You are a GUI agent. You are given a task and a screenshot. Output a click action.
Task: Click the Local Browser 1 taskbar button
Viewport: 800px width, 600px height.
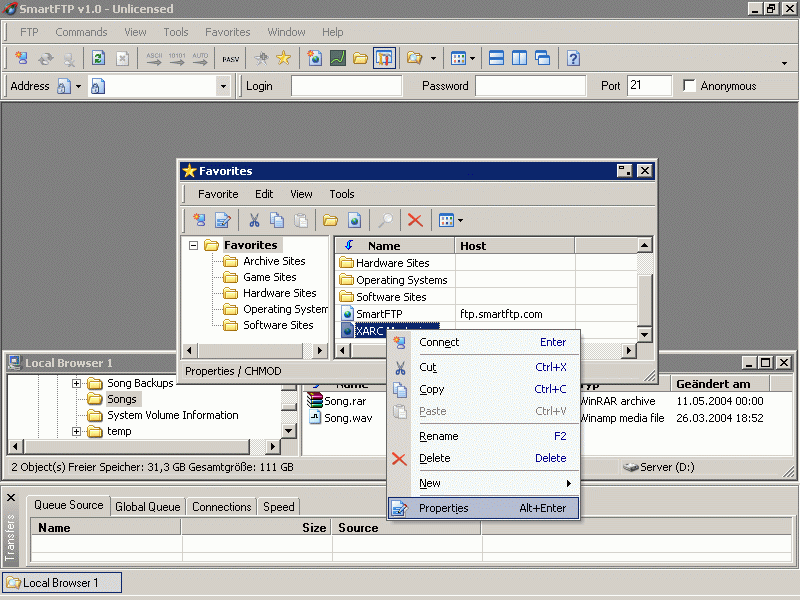coord(61,582)
